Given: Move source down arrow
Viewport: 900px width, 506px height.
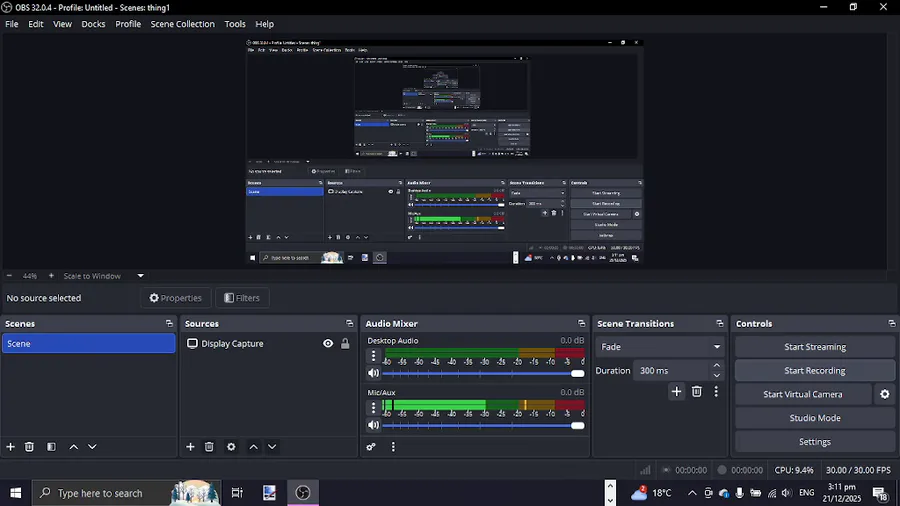Looking at the screenshot, I should [272, 446].
